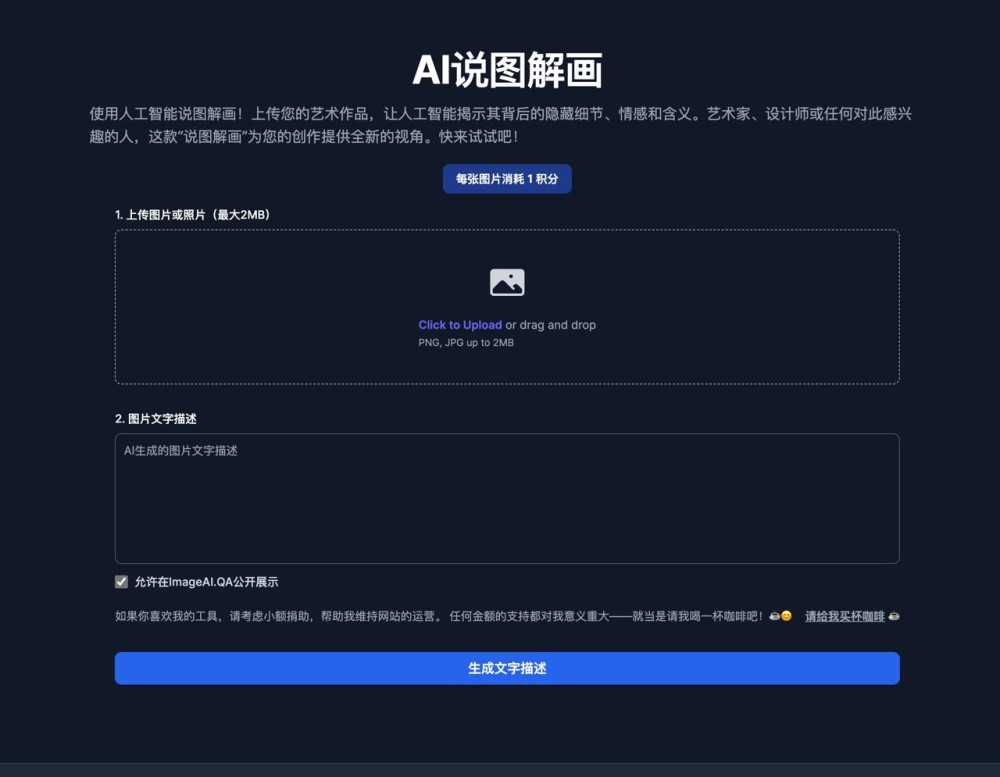This screenshot has height=777, width=1000.
Task: Click the "2. 图片文字描述" label
Action: (156, 419)
